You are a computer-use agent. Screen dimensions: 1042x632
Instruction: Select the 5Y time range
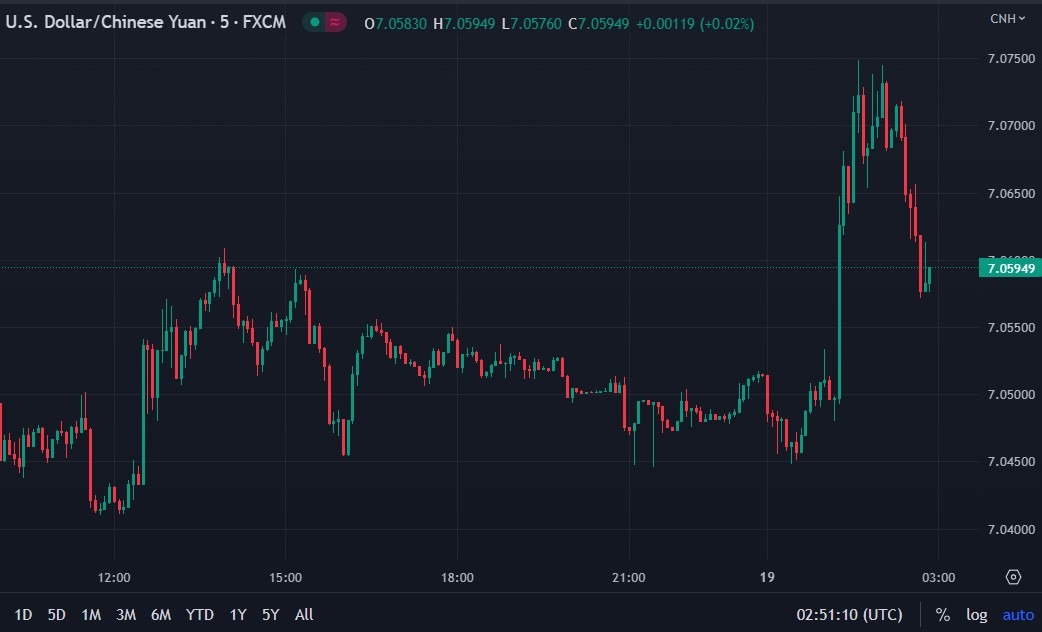tap(270, 615)
